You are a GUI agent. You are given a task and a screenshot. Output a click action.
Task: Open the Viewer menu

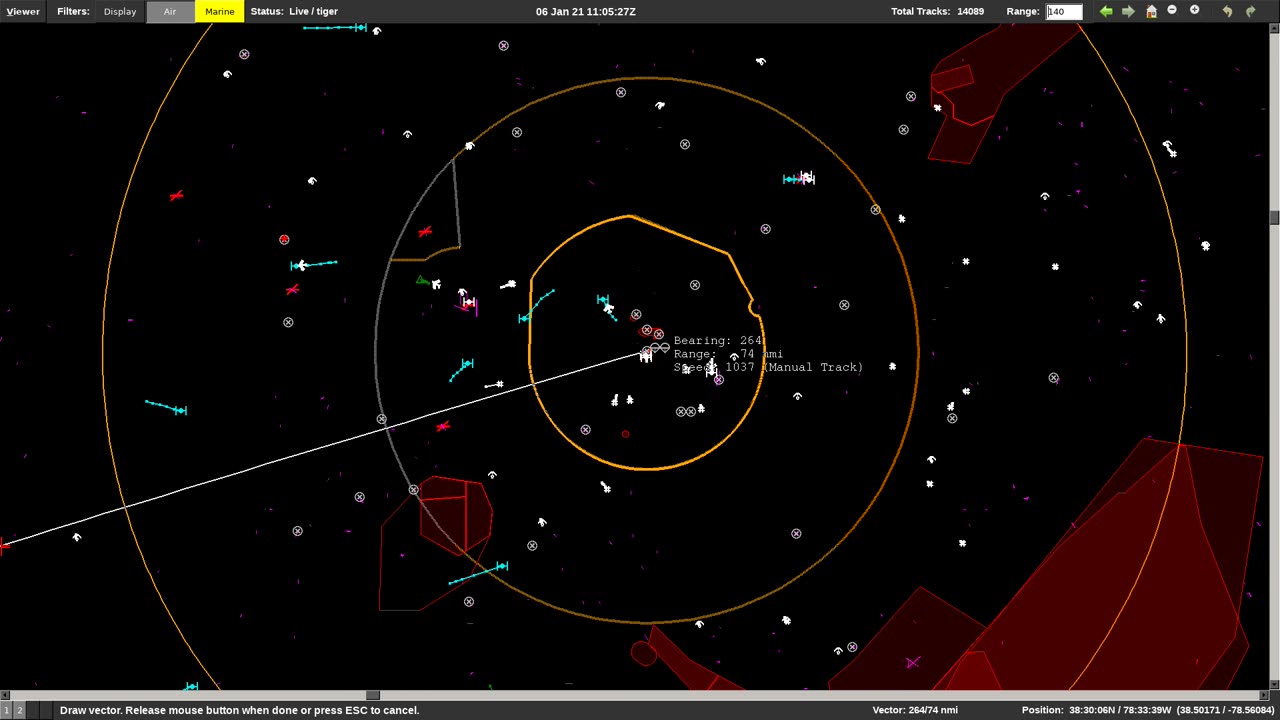point(22,11)
